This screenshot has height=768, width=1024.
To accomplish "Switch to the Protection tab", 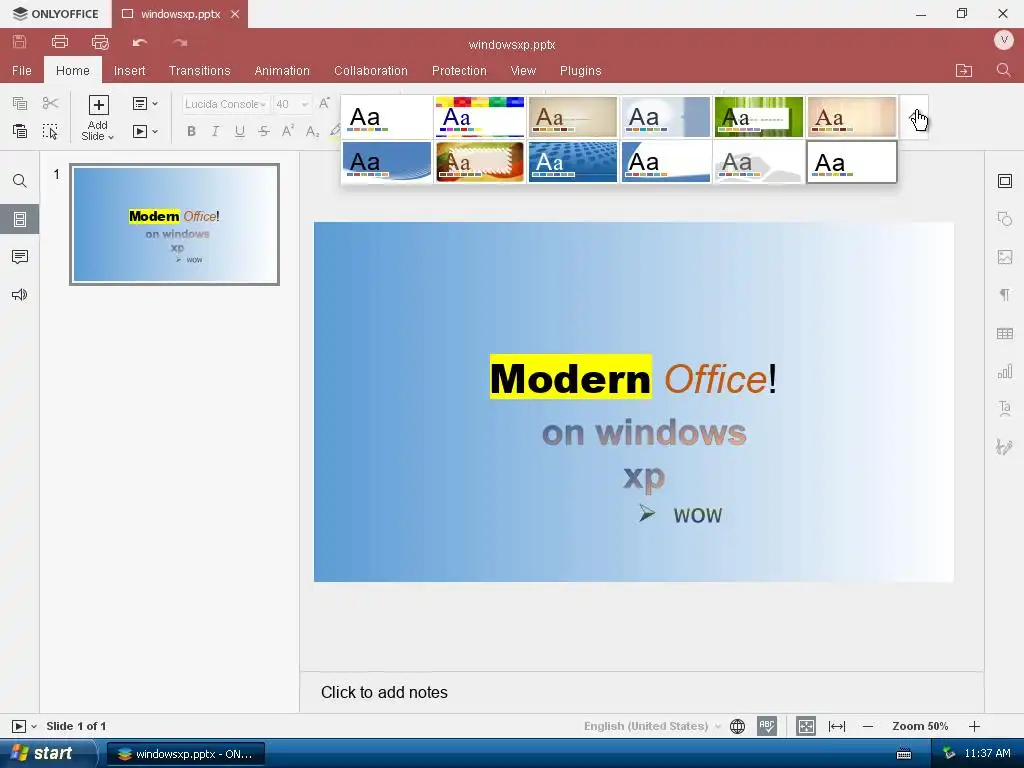I will (x=459, y=71).
